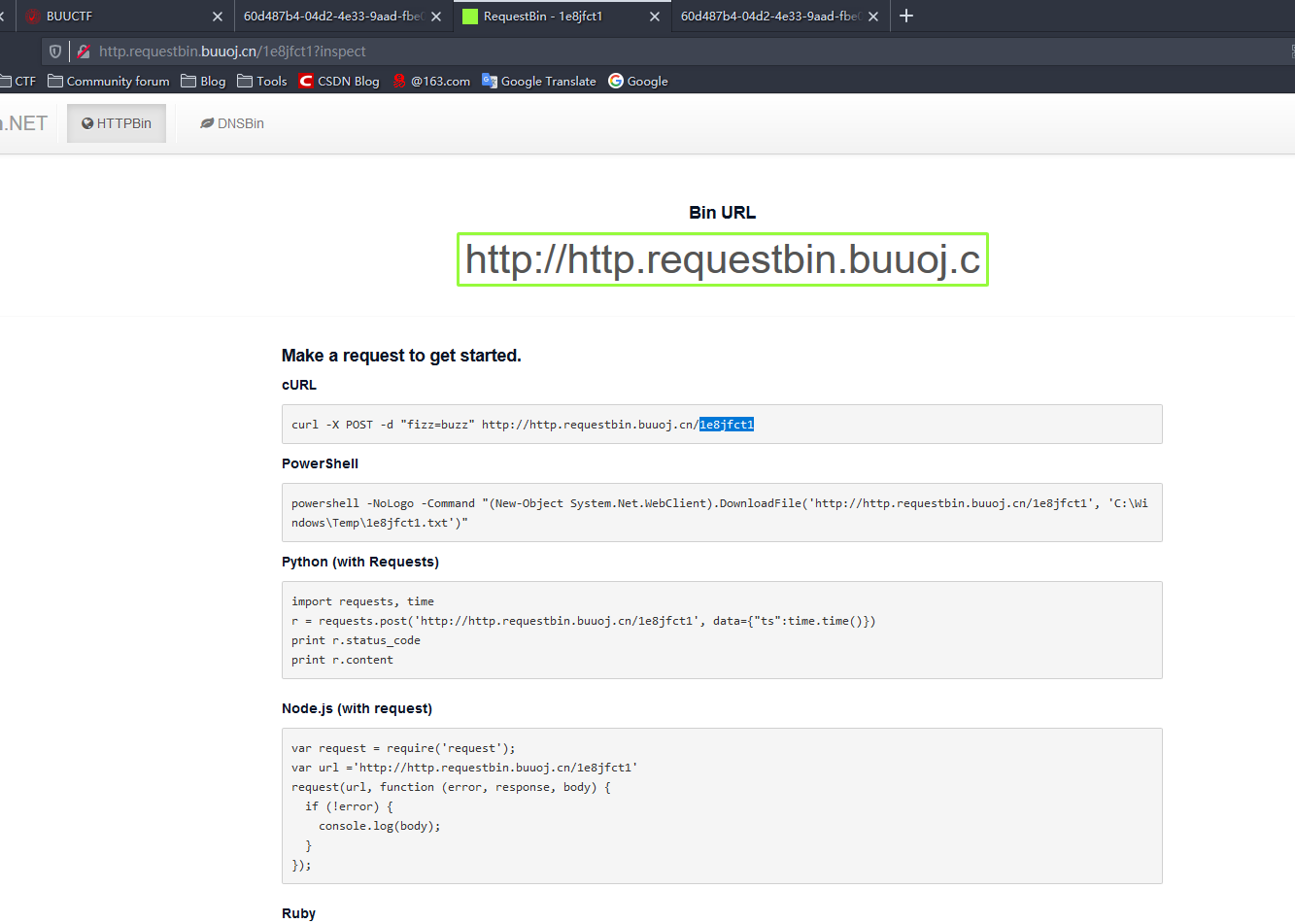Click the @163.com bookmark icon

coord(399,82)
